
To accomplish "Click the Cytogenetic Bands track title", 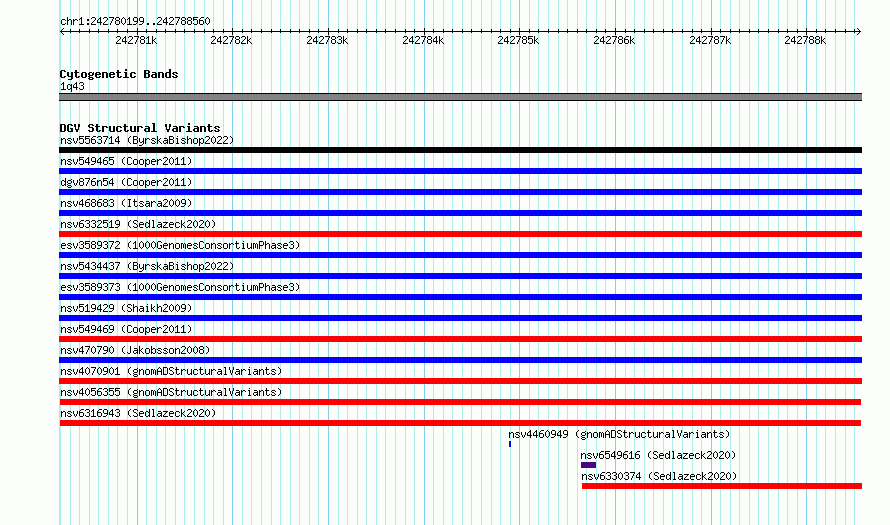I will 119,74.
